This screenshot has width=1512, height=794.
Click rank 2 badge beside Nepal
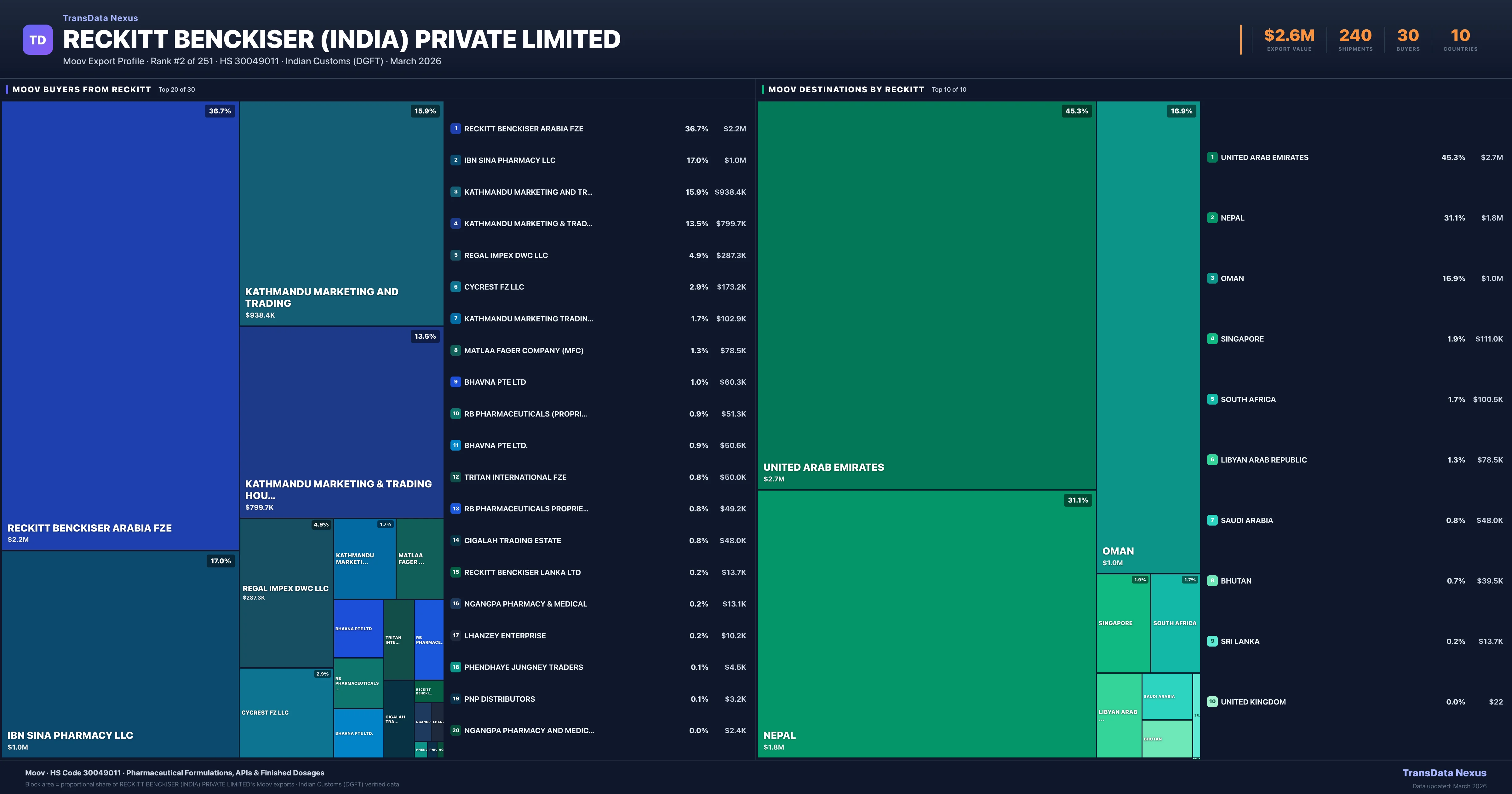[1212, 218]
